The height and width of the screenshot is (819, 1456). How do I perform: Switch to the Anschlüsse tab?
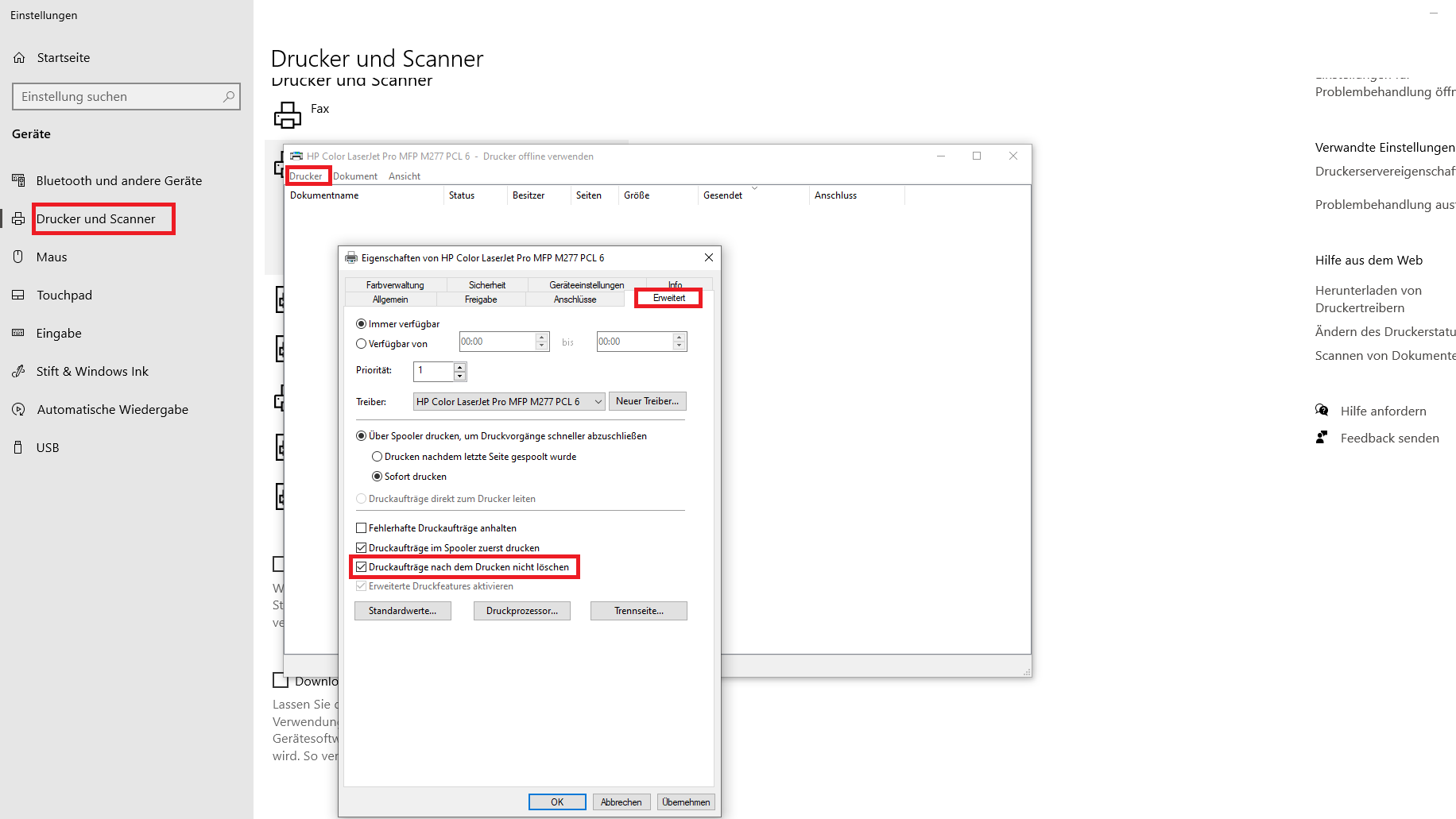575,299
